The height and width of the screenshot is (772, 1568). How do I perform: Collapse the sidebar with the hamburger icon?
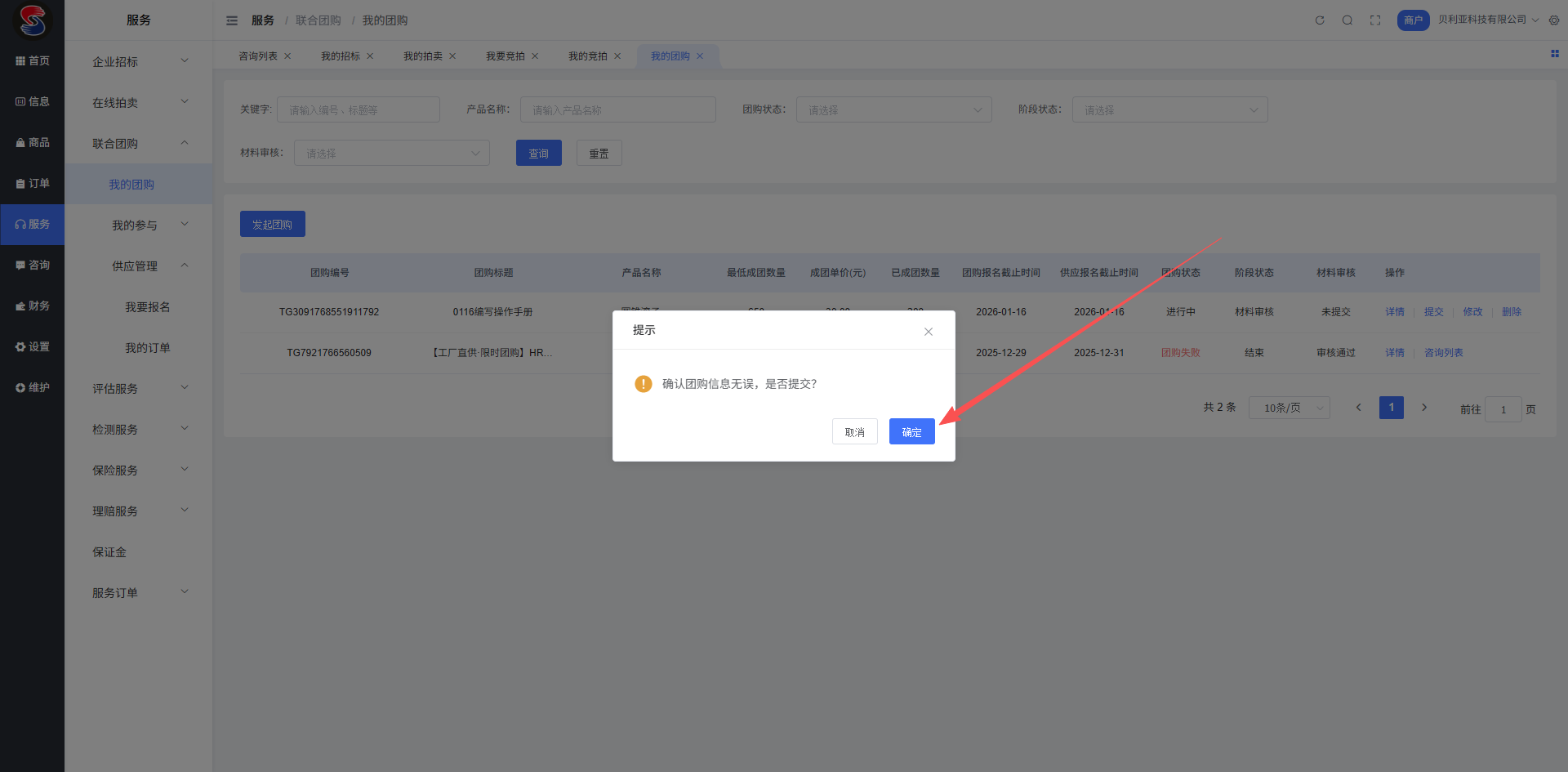point(232,20)
